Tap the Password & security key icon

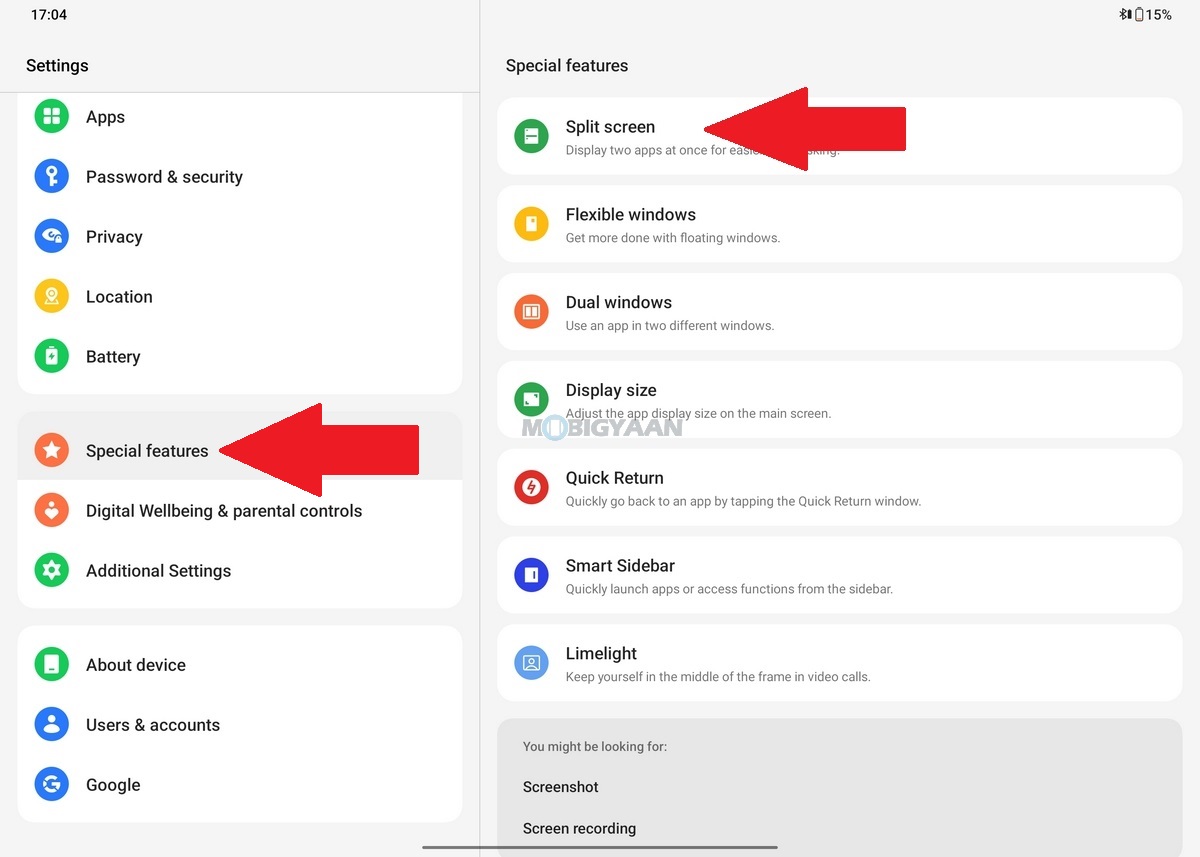point(52,177)
